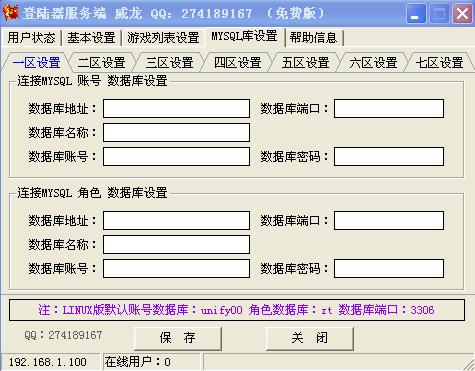Click account section 数据库名称 input

click(176, 132)
